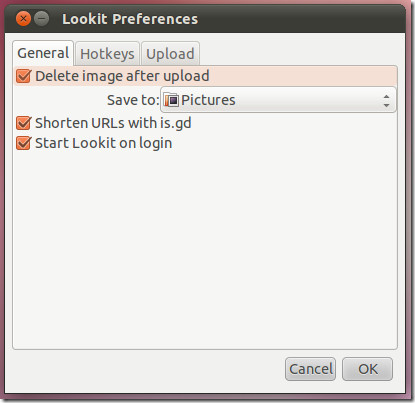Click the gray minimize window icon
Viewport: 415px width, 403px height.
pos(42,19)
